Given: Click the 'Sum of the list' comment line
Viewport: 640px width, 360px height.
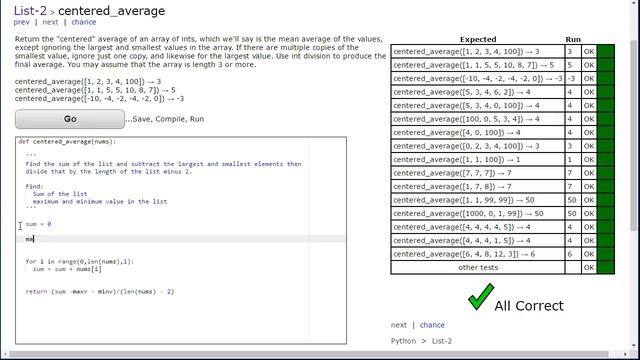Looking at the screenshot, I should click(x=60, y=194).
